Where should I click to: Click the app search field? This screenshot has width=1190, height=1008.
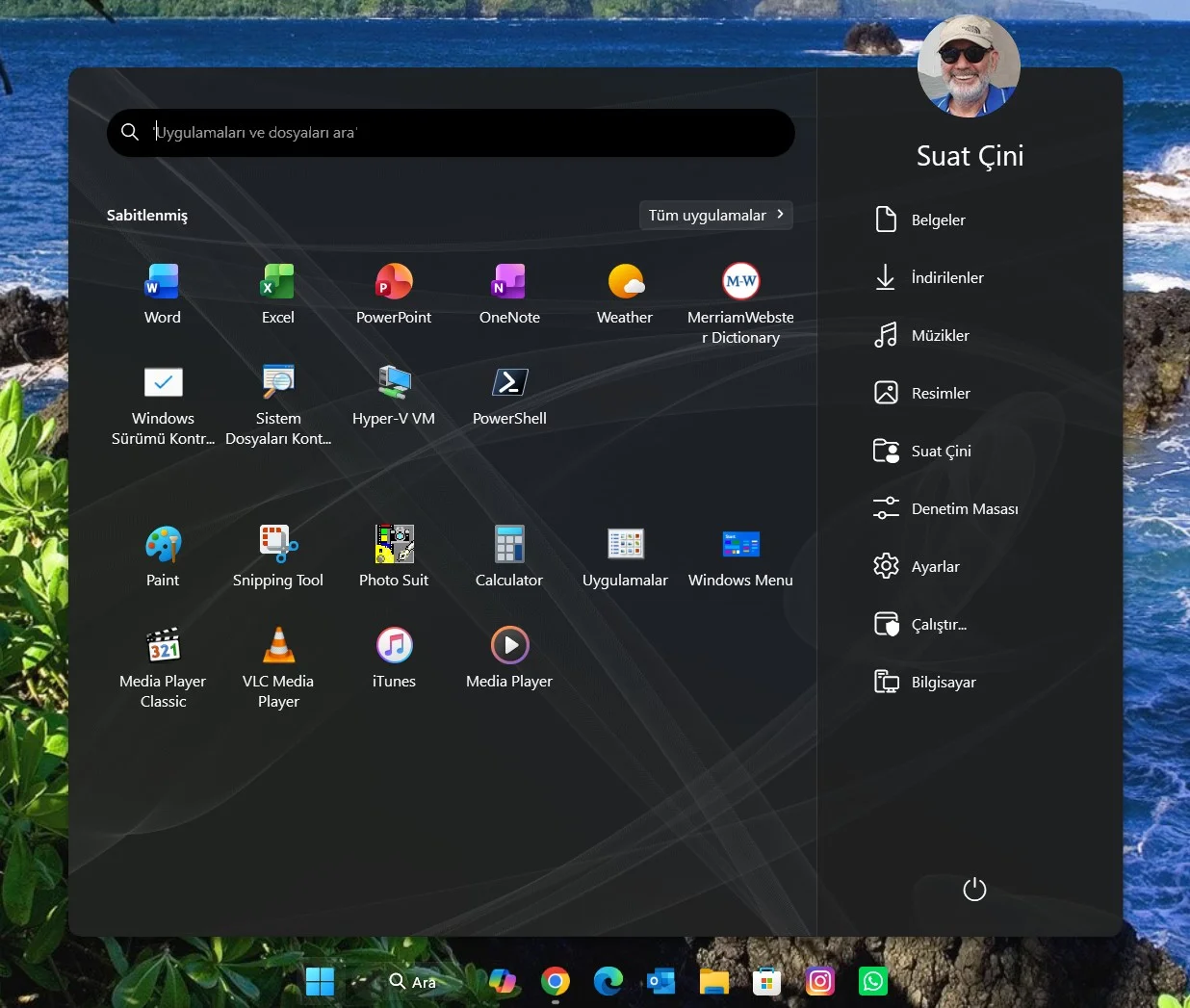(451, 133)
